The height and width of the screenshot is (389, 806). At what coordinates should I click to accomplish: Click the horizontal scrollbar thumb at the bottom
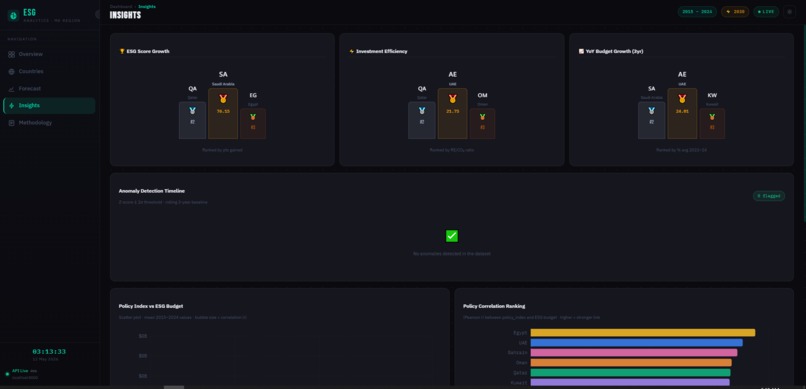tap(174, 387)
